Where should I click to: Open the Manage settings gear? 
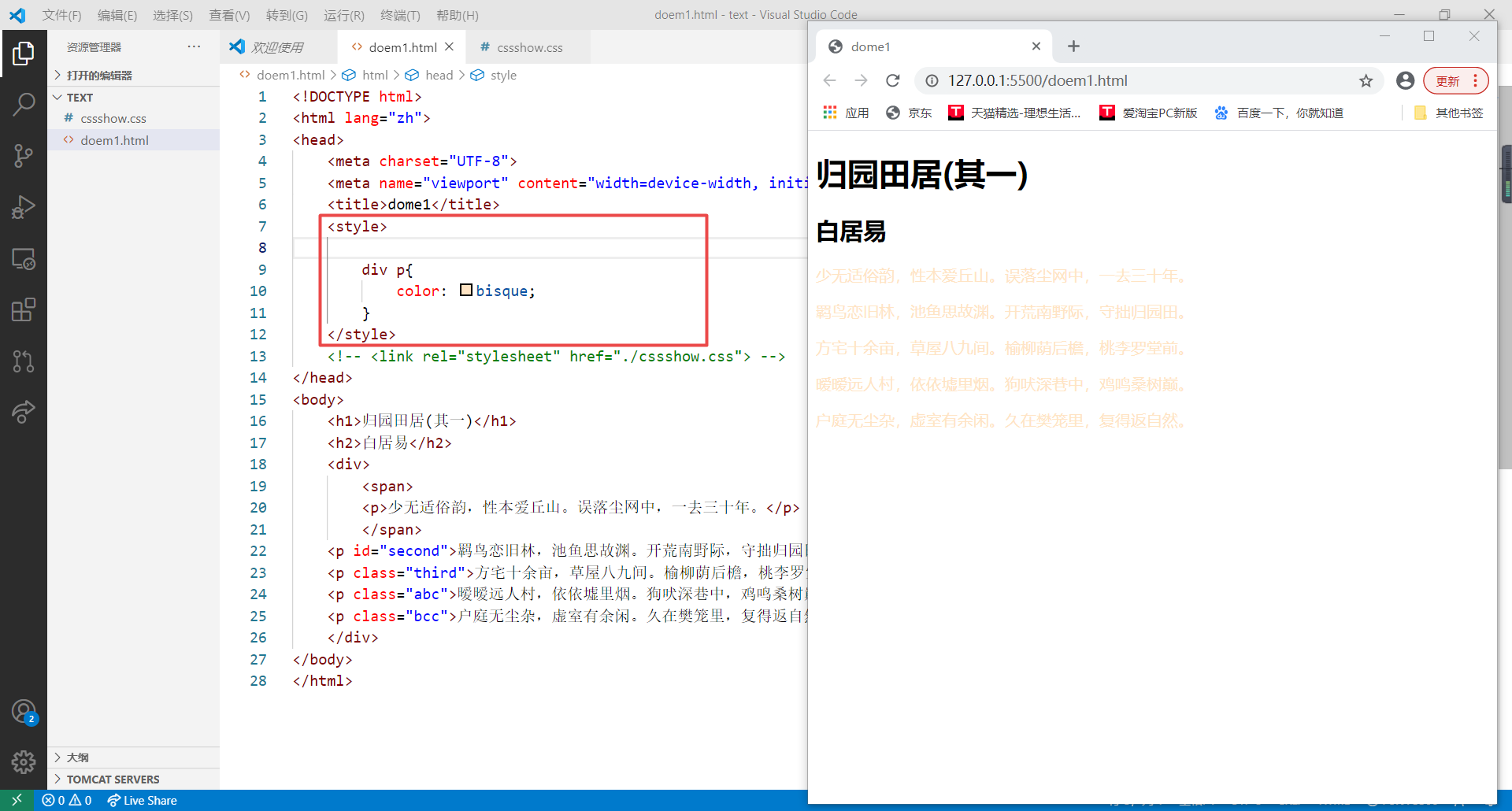coord(24,762)
